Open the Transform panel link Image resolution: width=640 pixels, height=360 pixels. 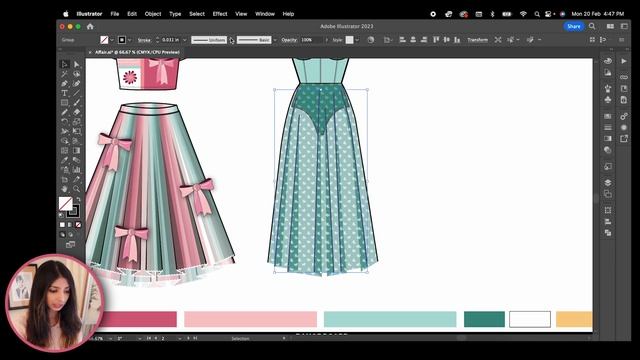tap(478, 40)
